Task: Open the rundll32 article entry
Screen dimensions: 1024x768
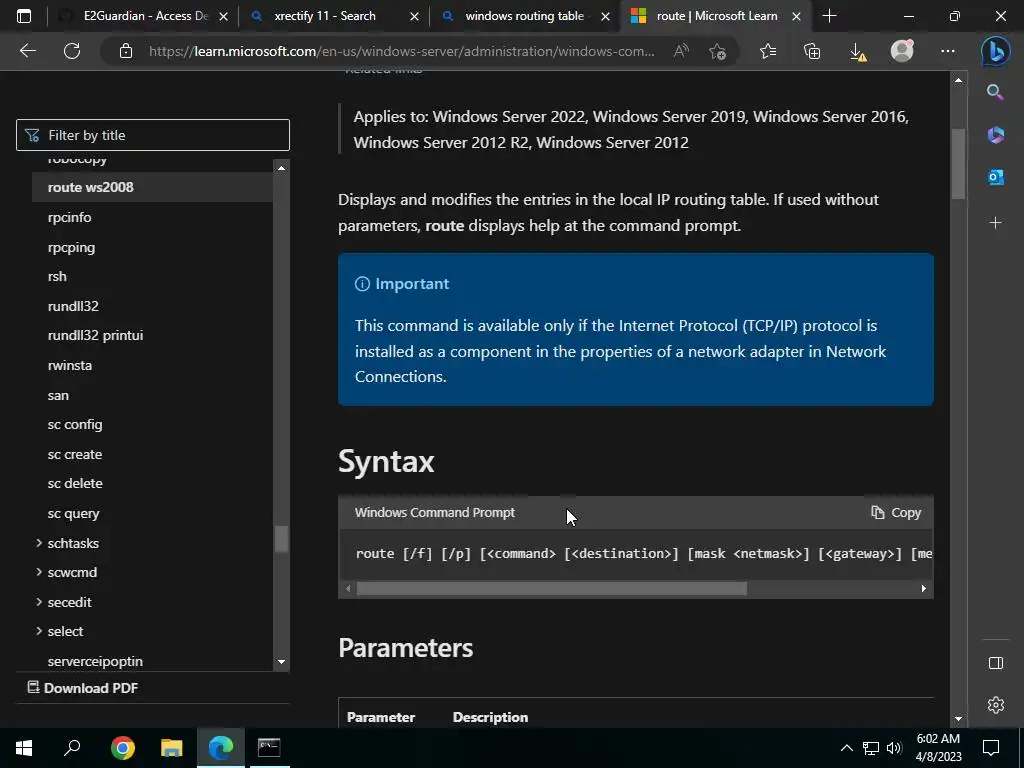Action: click(x=73, y=306)
